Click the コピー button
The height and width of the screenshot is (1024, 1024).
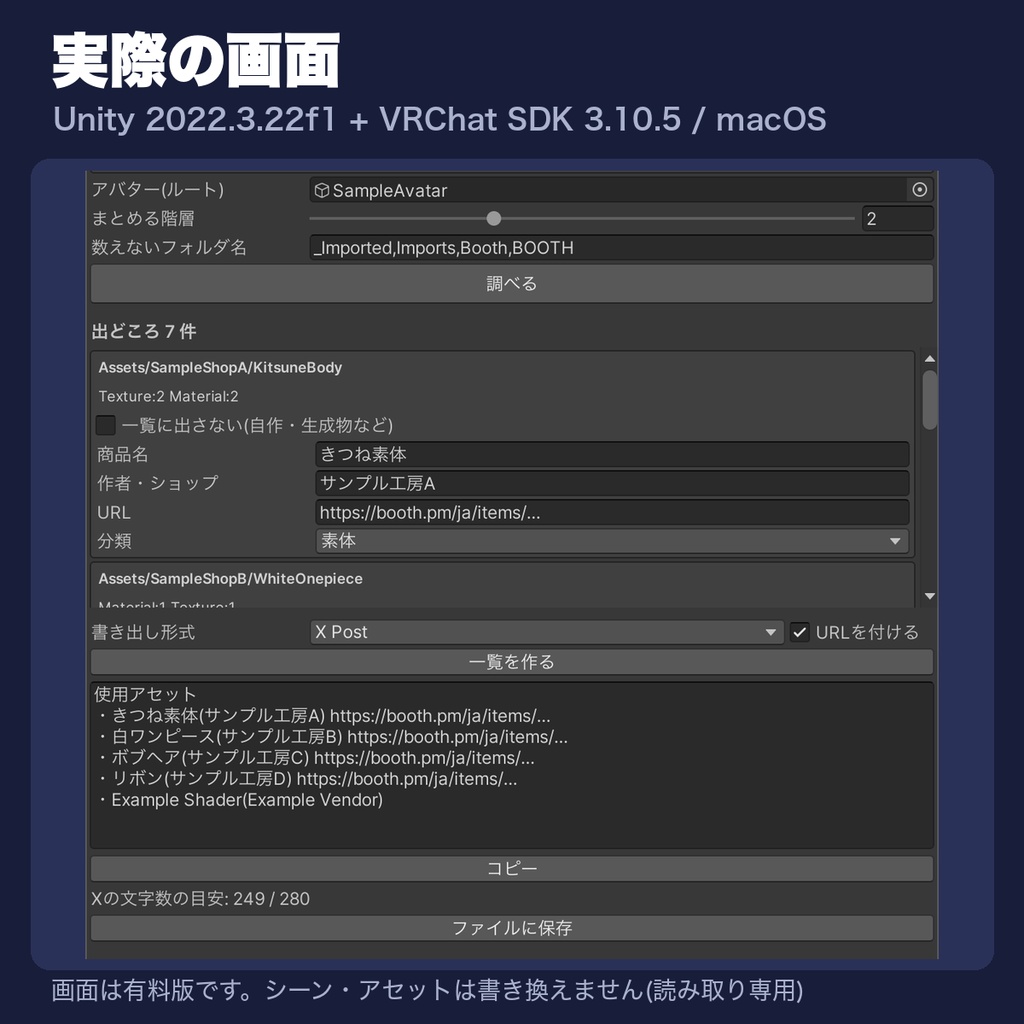511,869
